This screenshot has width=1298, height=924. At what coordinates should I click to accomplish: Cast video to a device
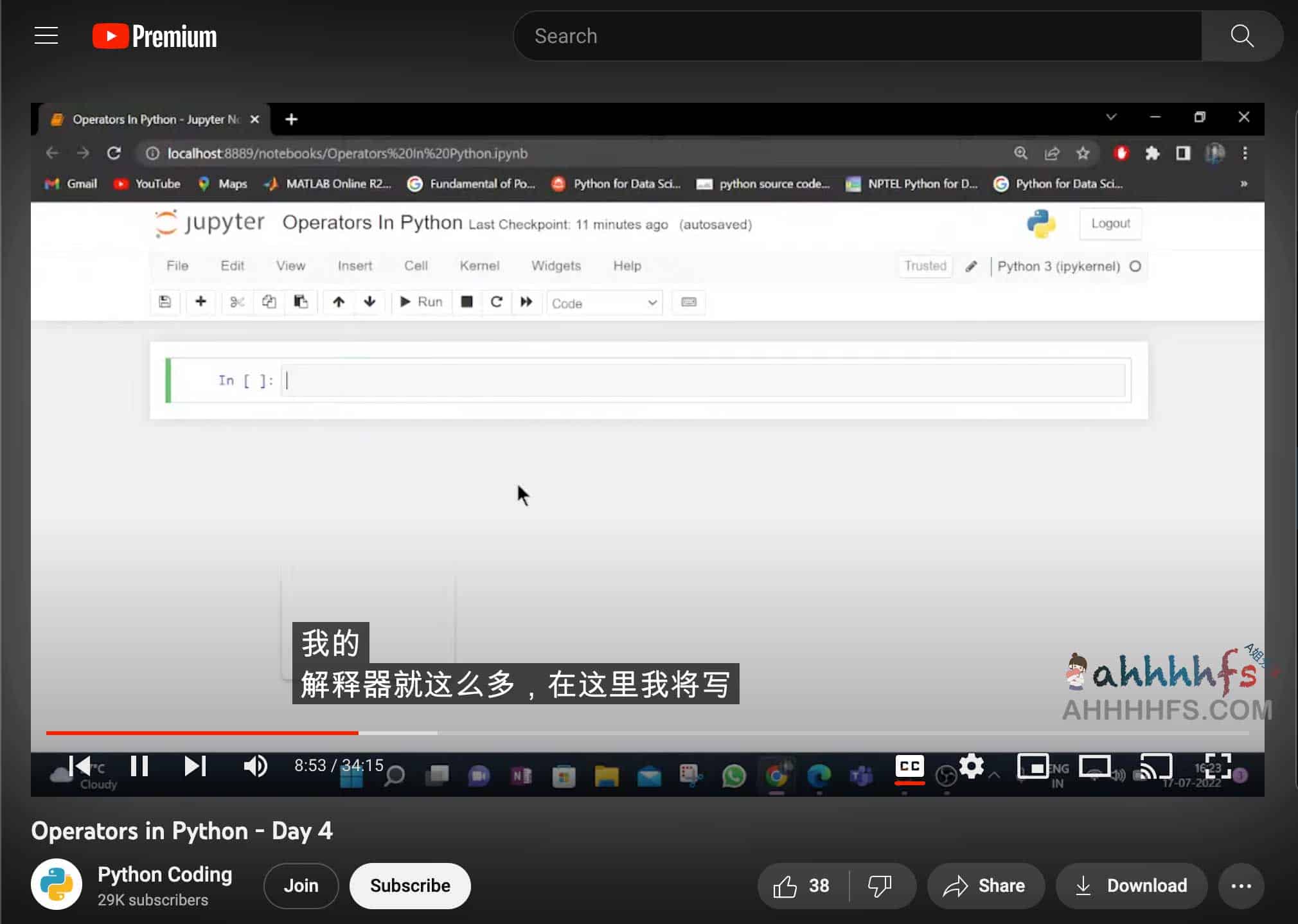1155,766
